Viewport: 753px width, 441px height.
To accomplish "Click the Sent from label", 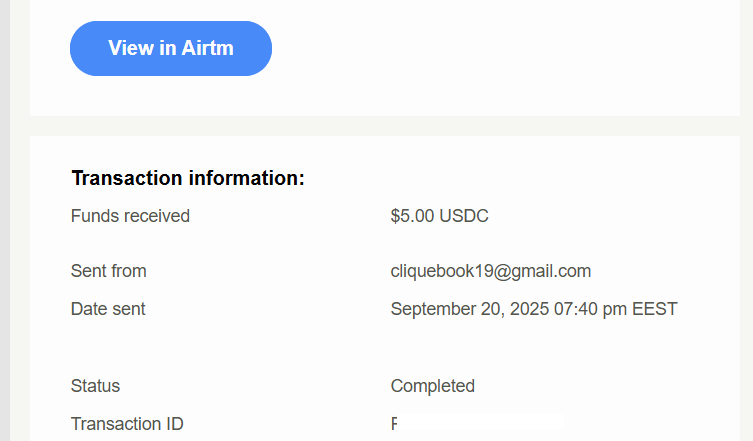I will 108,271.
